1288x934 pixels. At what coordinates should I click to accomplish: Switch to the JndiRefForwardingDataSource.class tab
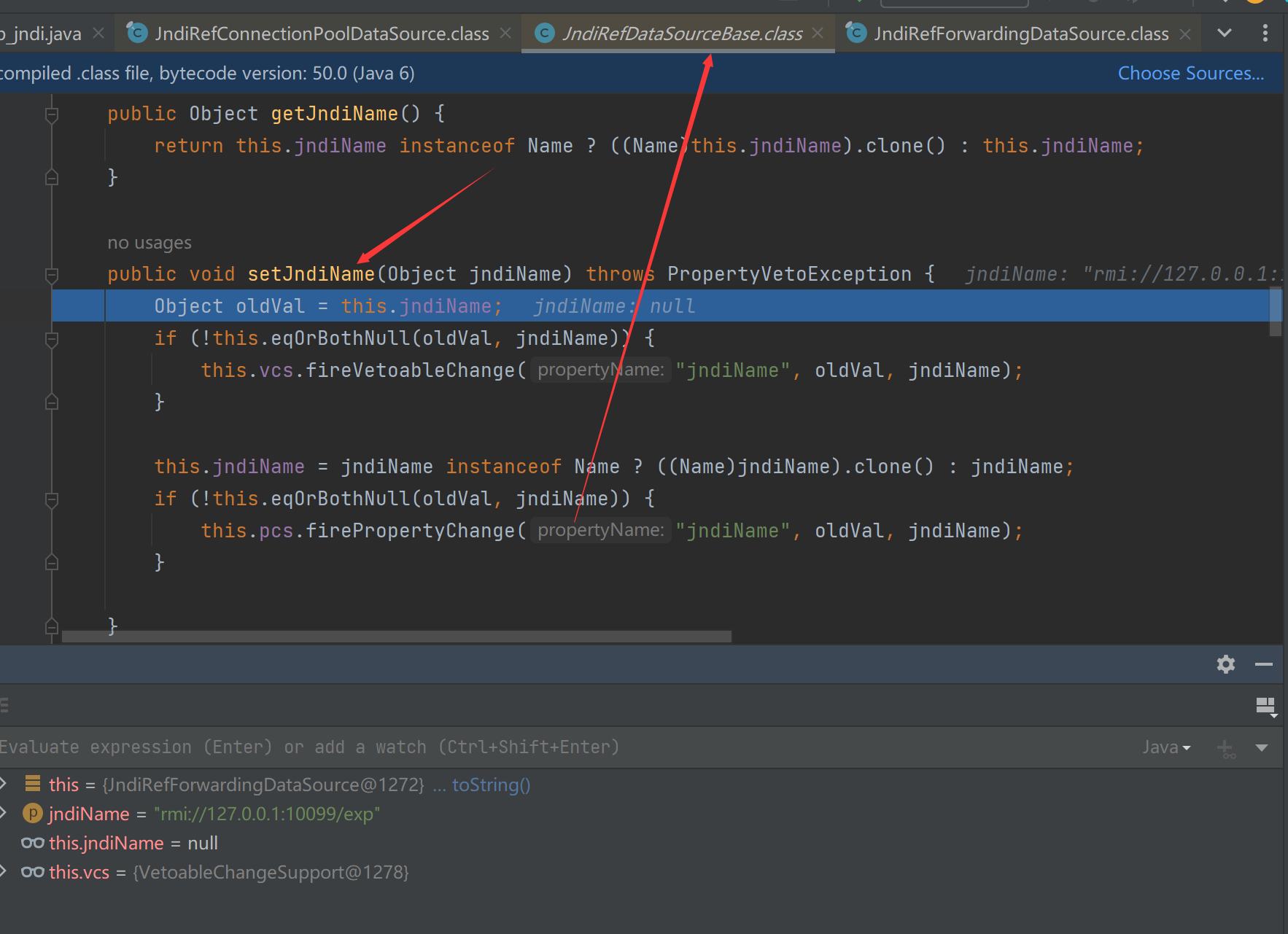tap(1020, 34)
